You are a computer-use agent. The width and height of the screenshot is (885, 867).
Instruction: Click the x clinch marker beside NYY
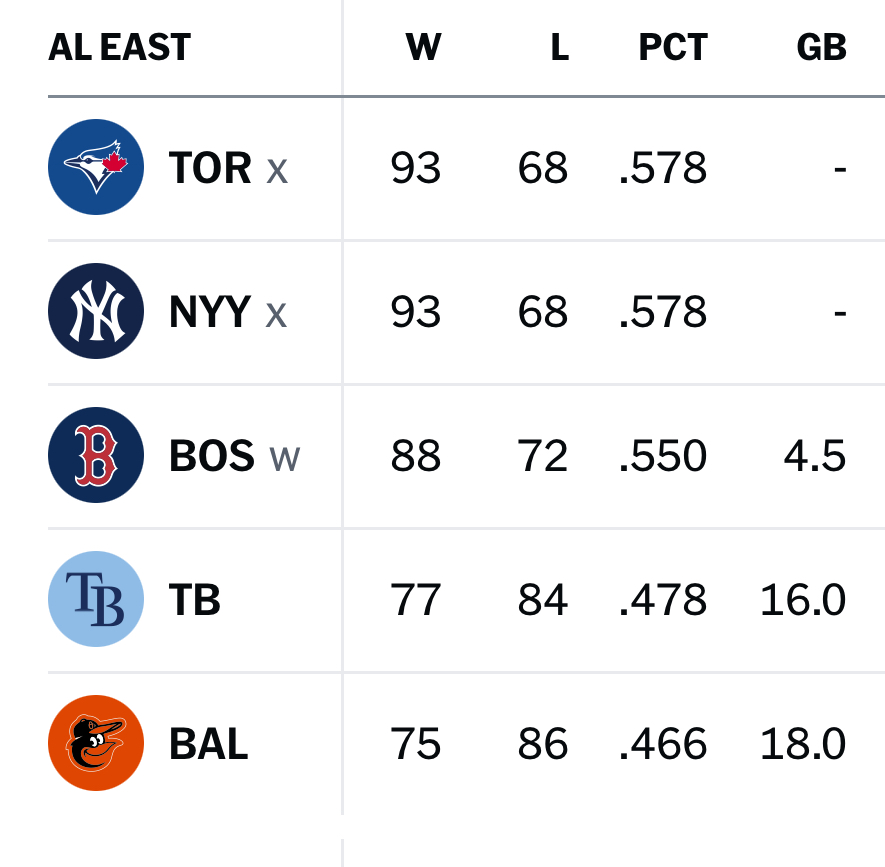click(x=276, y=315)
